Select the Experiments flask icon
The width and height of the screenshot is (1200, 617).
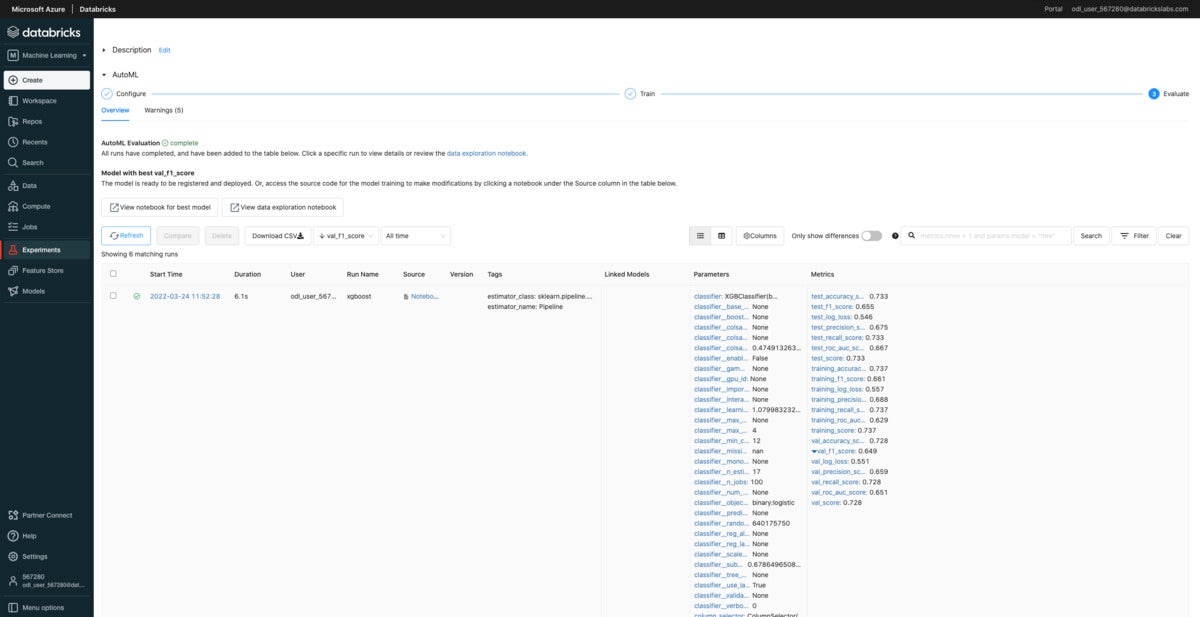(13, 250)
